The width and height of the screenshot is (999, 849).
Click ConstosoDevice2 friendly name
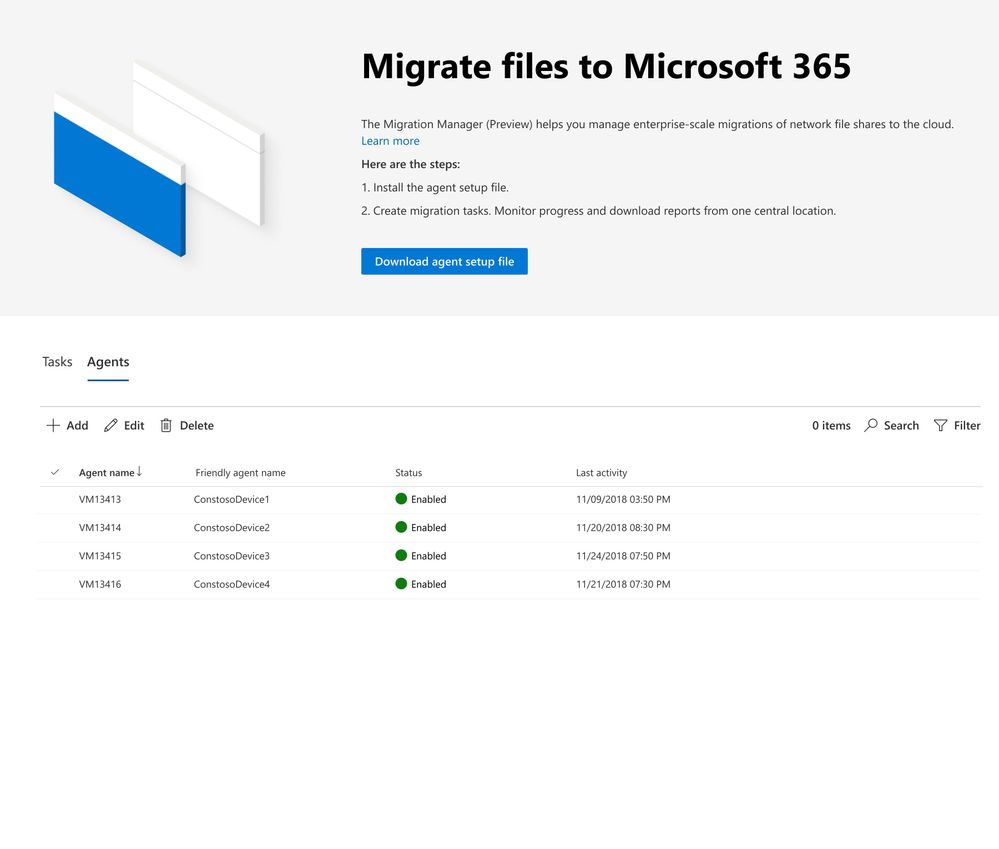coord(232,527)
